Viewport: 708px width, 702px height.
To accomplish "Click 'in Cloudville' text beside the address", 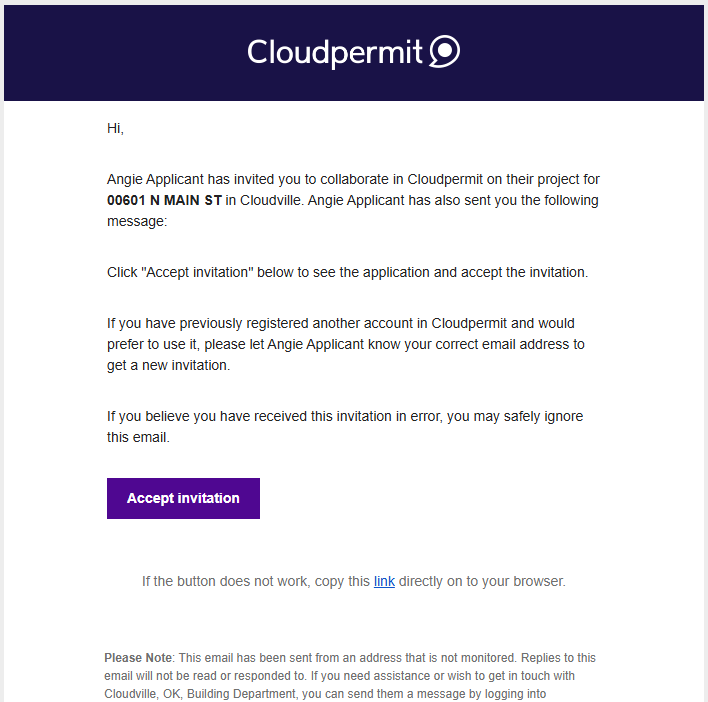I will [x=264, y=200].
